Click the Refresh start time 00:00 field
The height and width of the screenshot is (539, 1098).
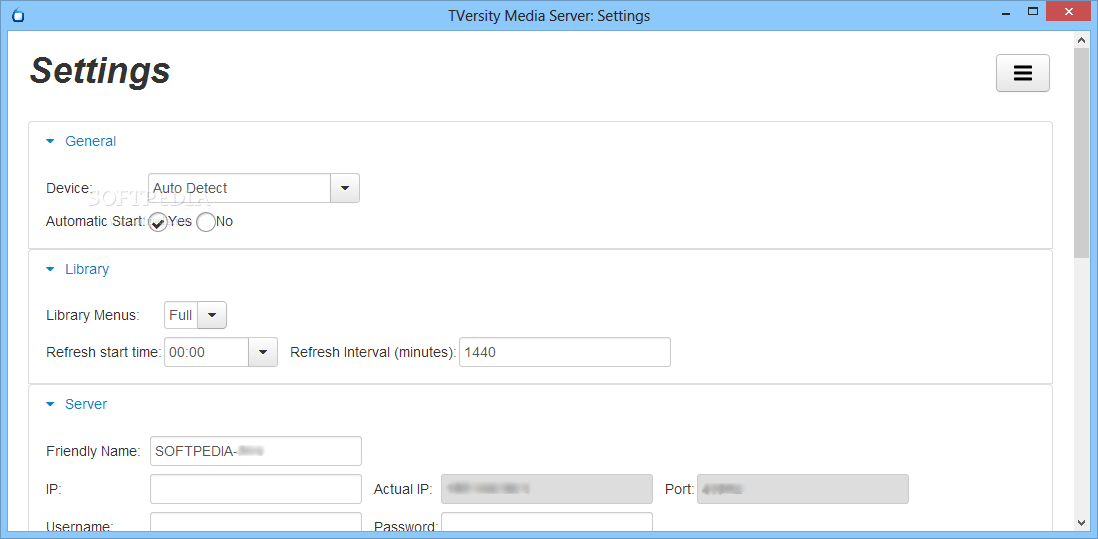pos(207,352)
